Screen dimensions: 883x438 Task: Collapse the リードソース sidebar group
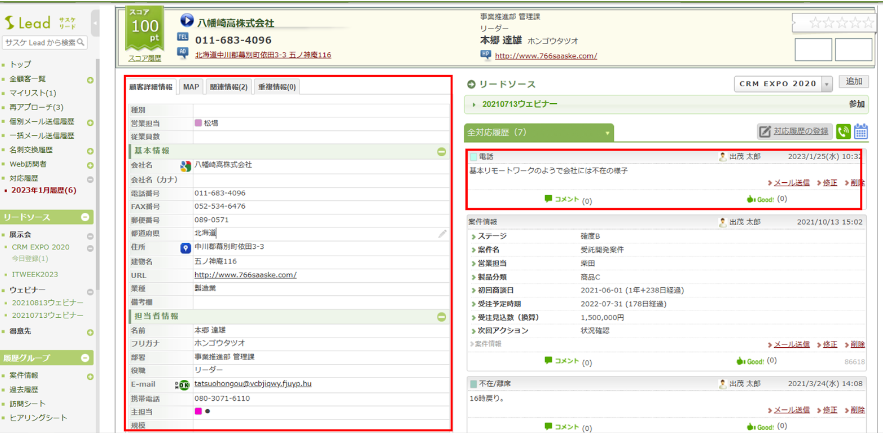point(86,216)
